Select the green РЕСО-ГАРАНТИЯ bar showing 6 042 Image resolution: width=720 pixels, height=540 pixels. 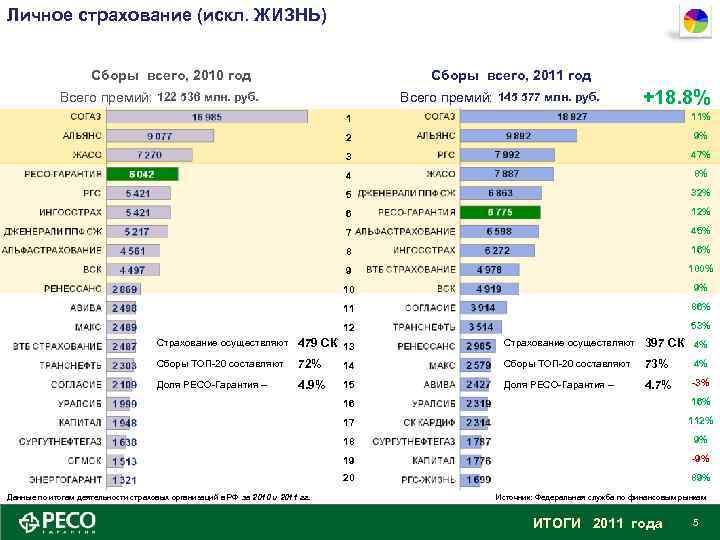pyautogui.click(x=142, y=174)
